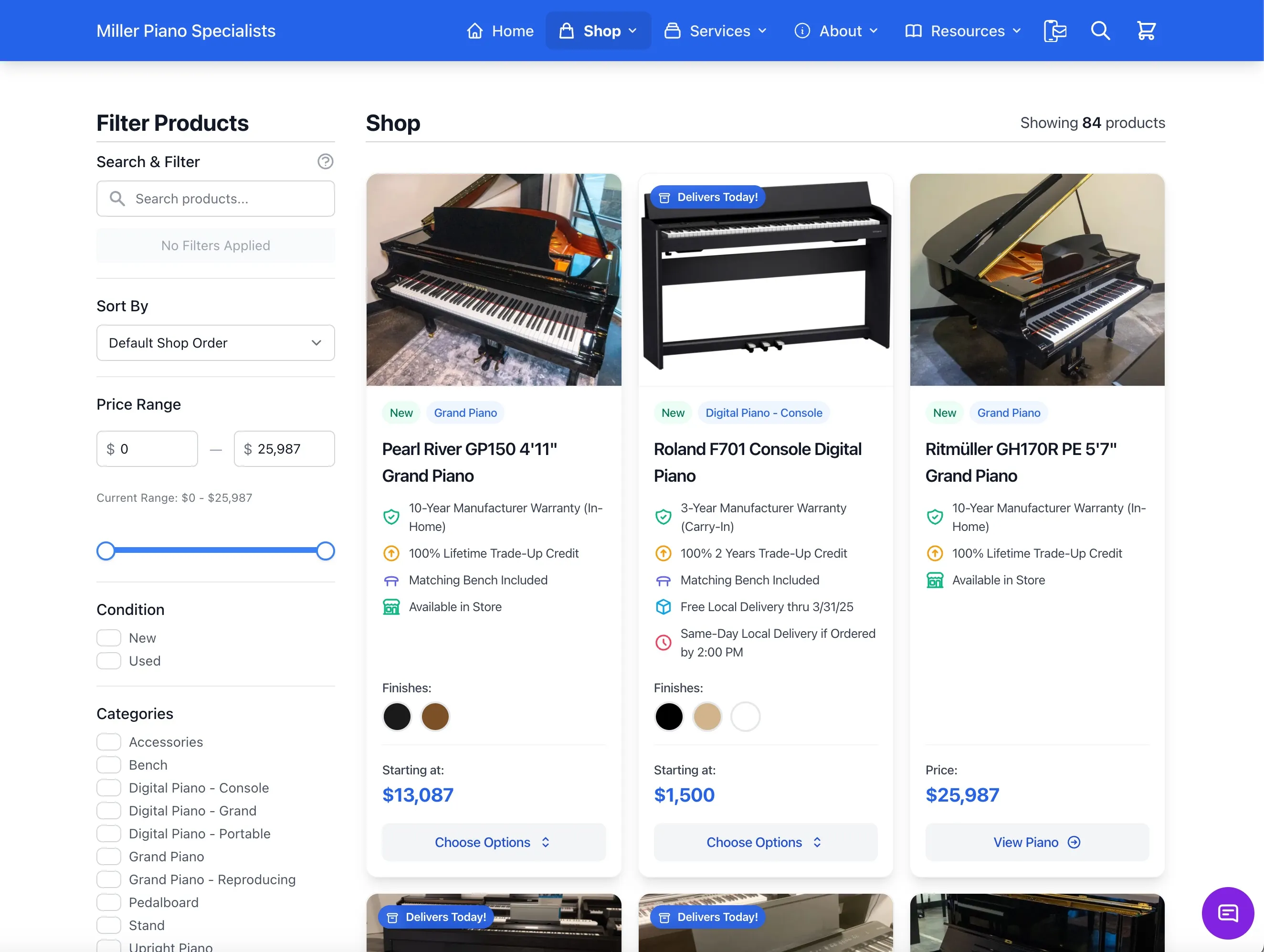Click warranty shield icon on Ritmüller card

tap(934, 517)
